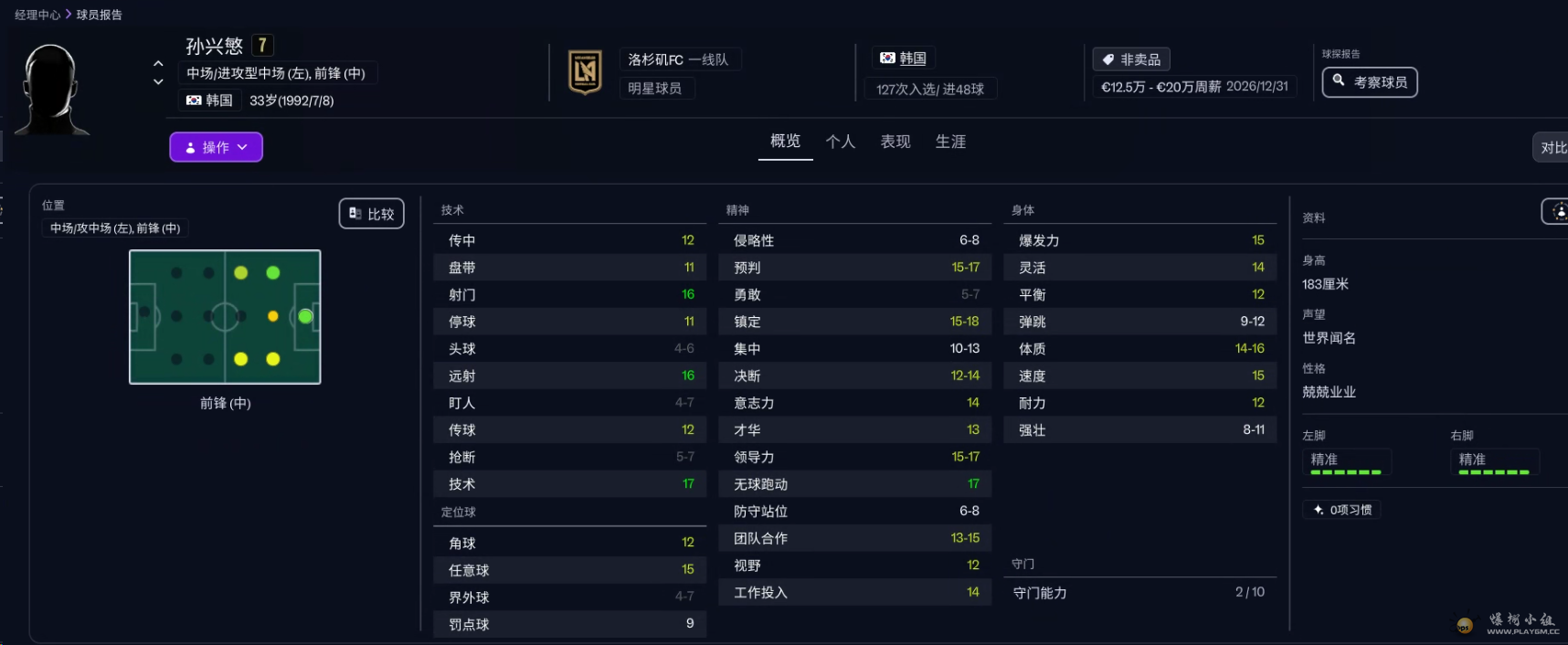
Task: Click the Korean flag beside 127次入选
Action: click(x=887, y=58)
